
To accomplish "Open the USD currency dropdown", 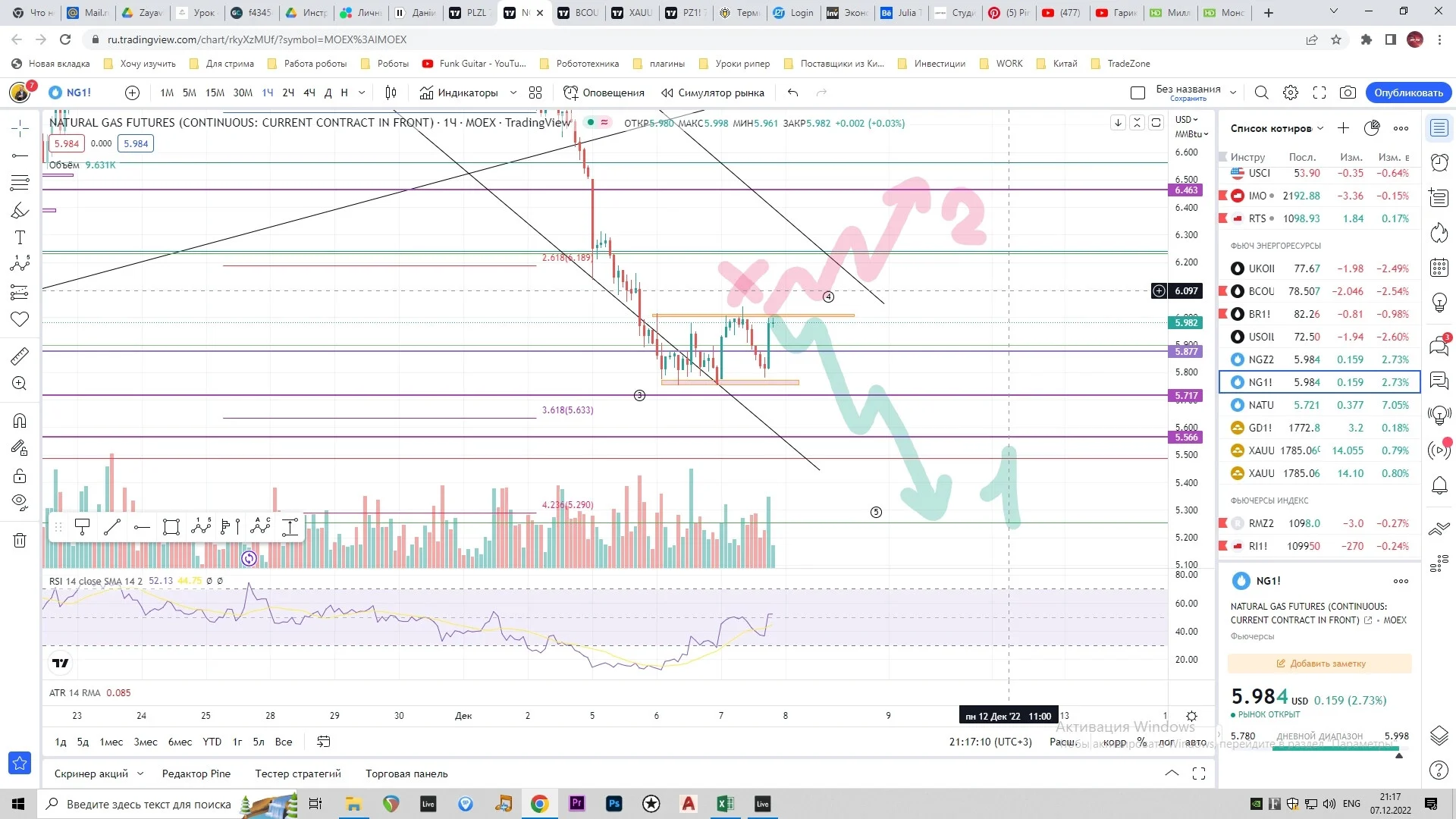I will point(1187,120).
